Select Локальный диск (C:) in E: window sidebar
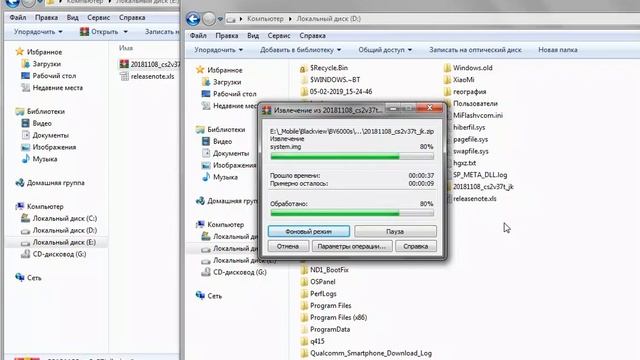The image size is (640, 360). coord(59,218)
